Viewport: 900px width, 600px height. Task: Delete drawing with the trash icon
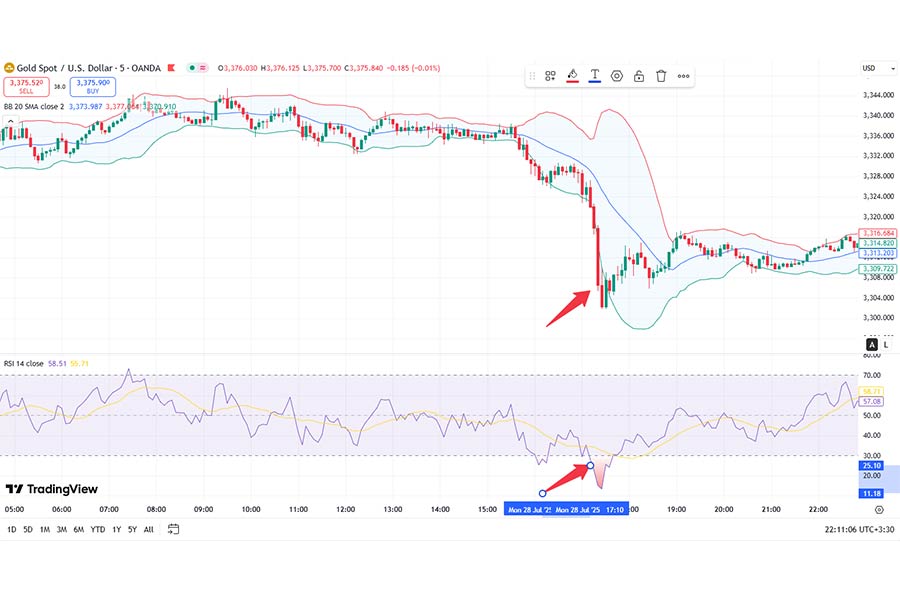661,76
